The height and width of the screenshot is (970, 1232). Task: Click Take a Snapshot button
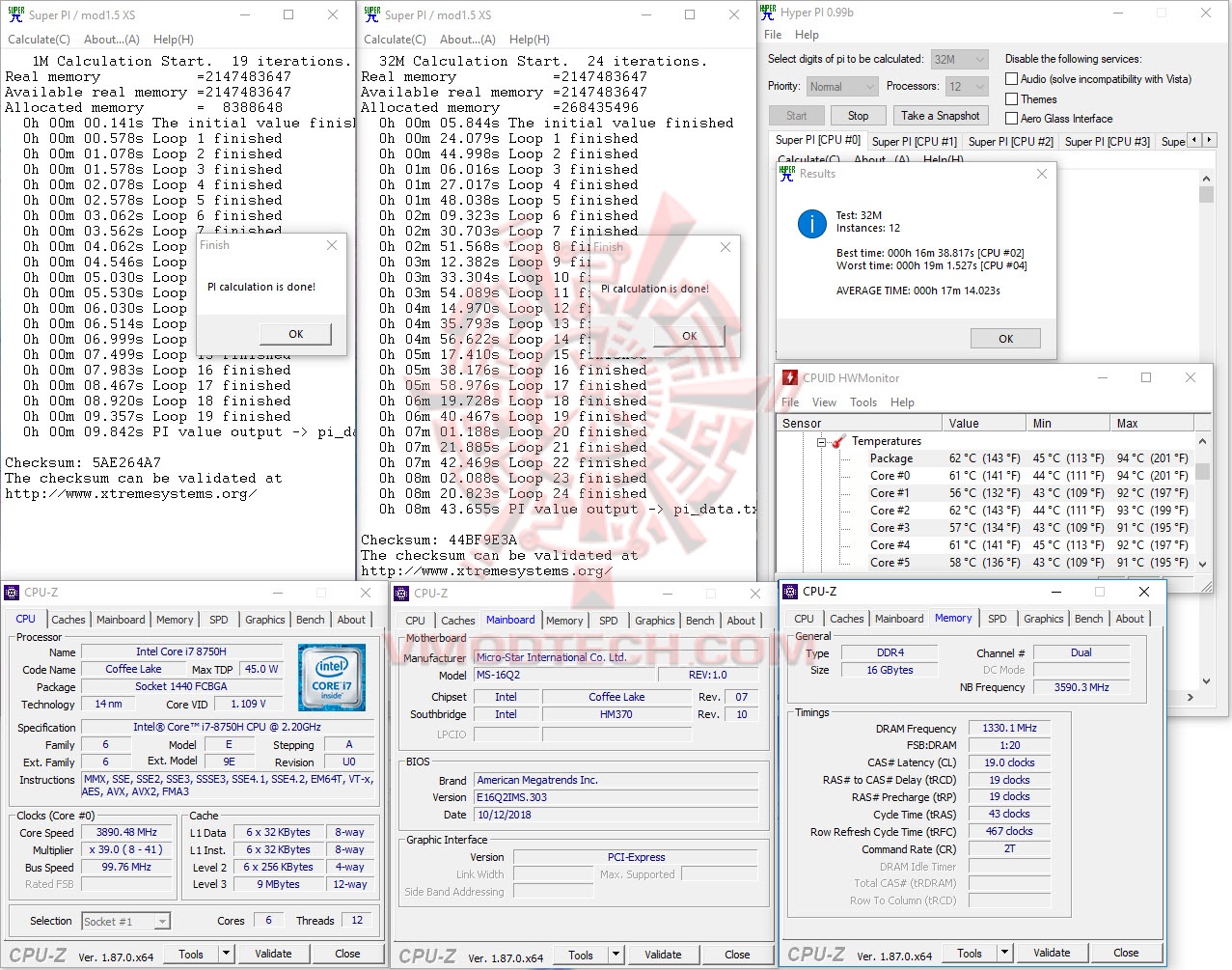pos(941,116)
